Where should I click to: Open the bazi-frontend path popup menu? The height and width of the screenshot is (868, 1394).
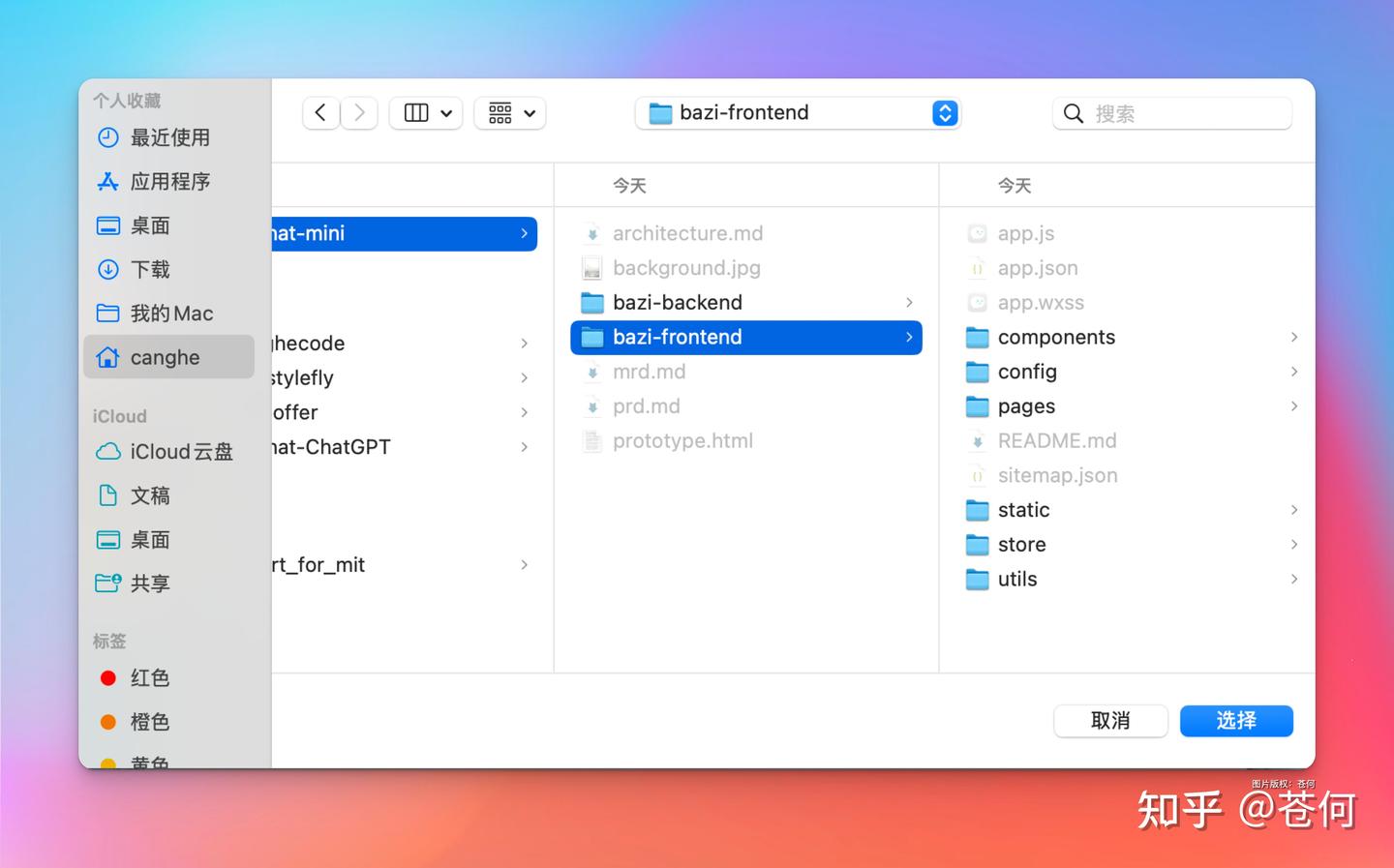tap(798, 113)
